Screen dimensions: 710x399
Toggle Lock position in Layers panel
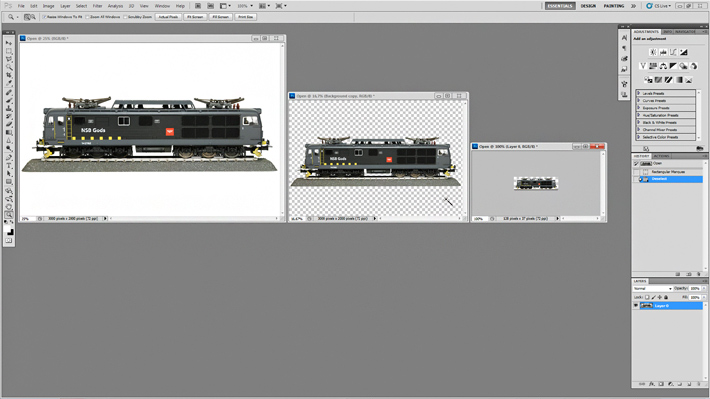click(660, 297)
